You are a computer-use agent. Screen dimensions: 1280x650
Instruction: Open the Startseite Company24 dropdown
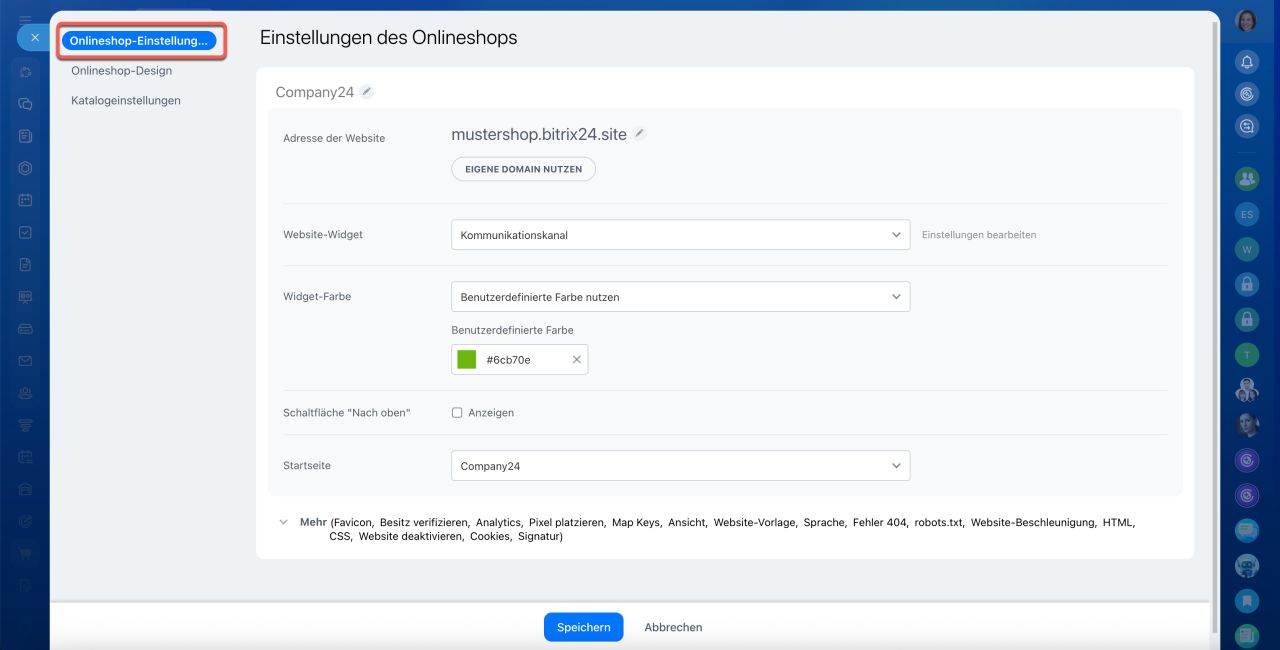680,466
